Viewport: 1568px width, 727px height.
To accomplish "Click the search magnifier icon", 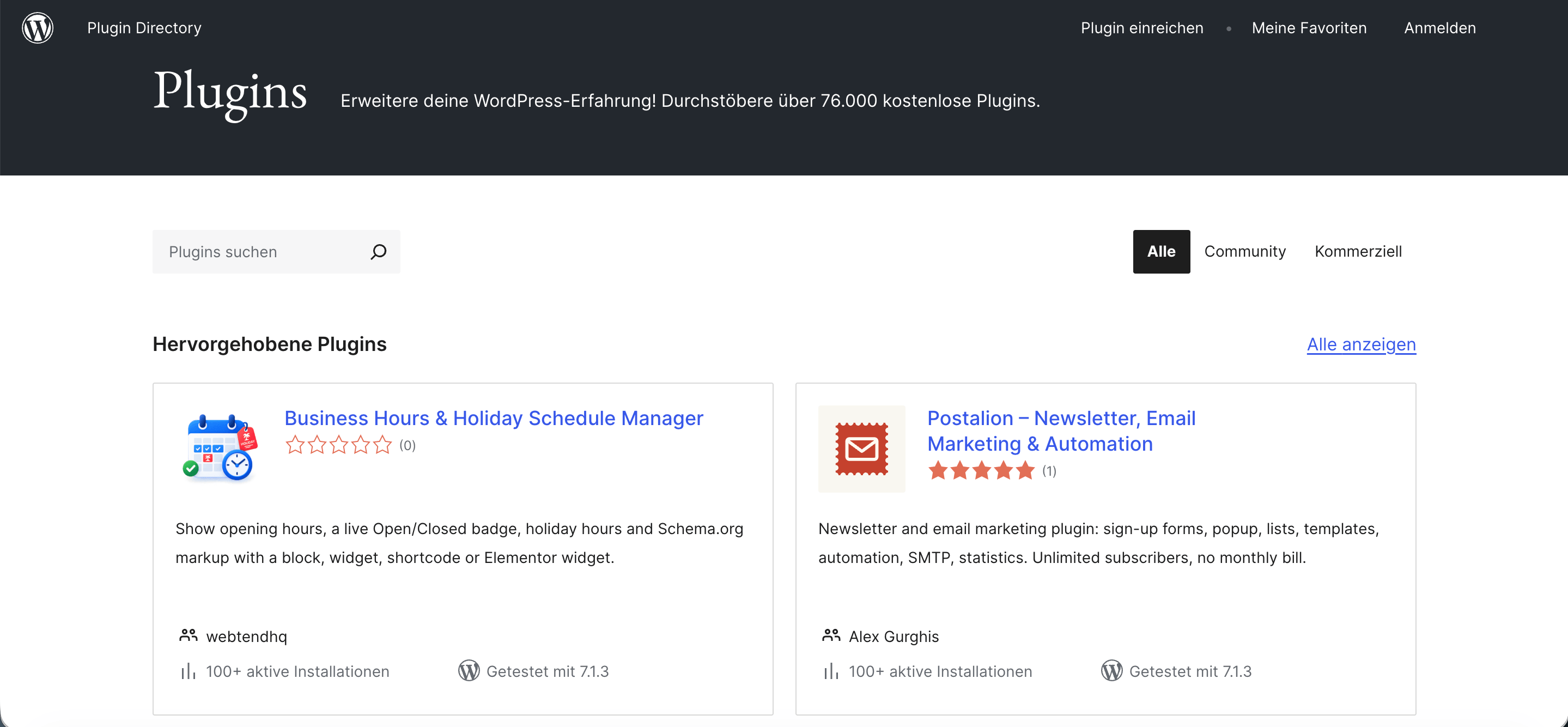I will tap(379, 251).
